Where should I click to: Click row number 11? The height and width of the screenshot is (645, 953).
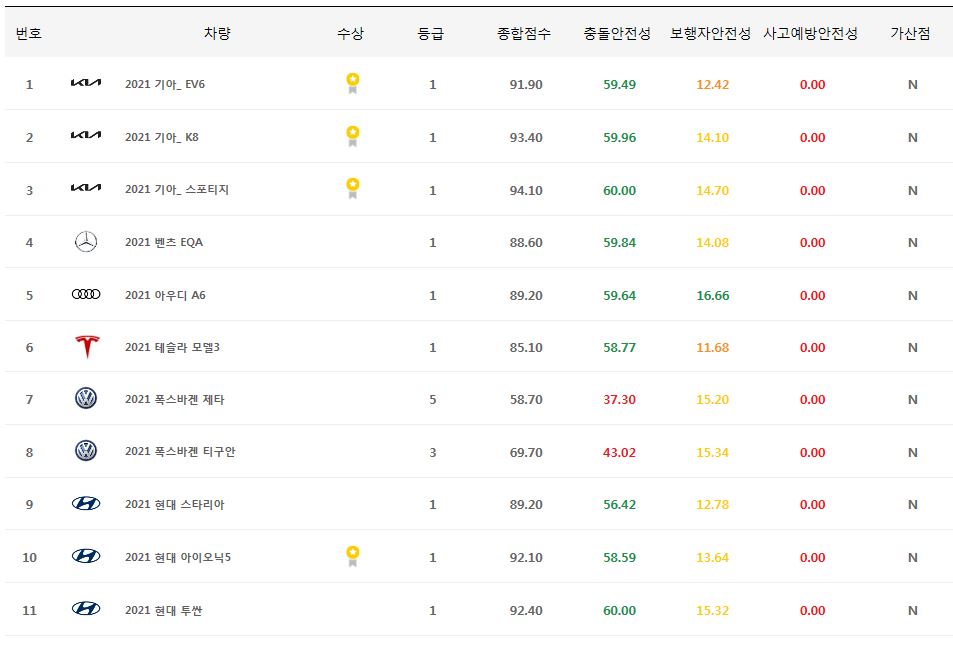pos(29,610)
